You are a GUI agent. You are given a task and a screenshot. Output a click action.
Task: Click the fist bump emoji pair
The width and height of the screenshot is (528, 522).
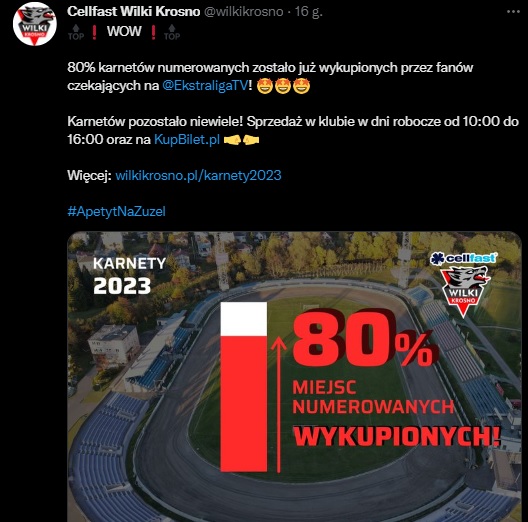[x=241, y=139]
